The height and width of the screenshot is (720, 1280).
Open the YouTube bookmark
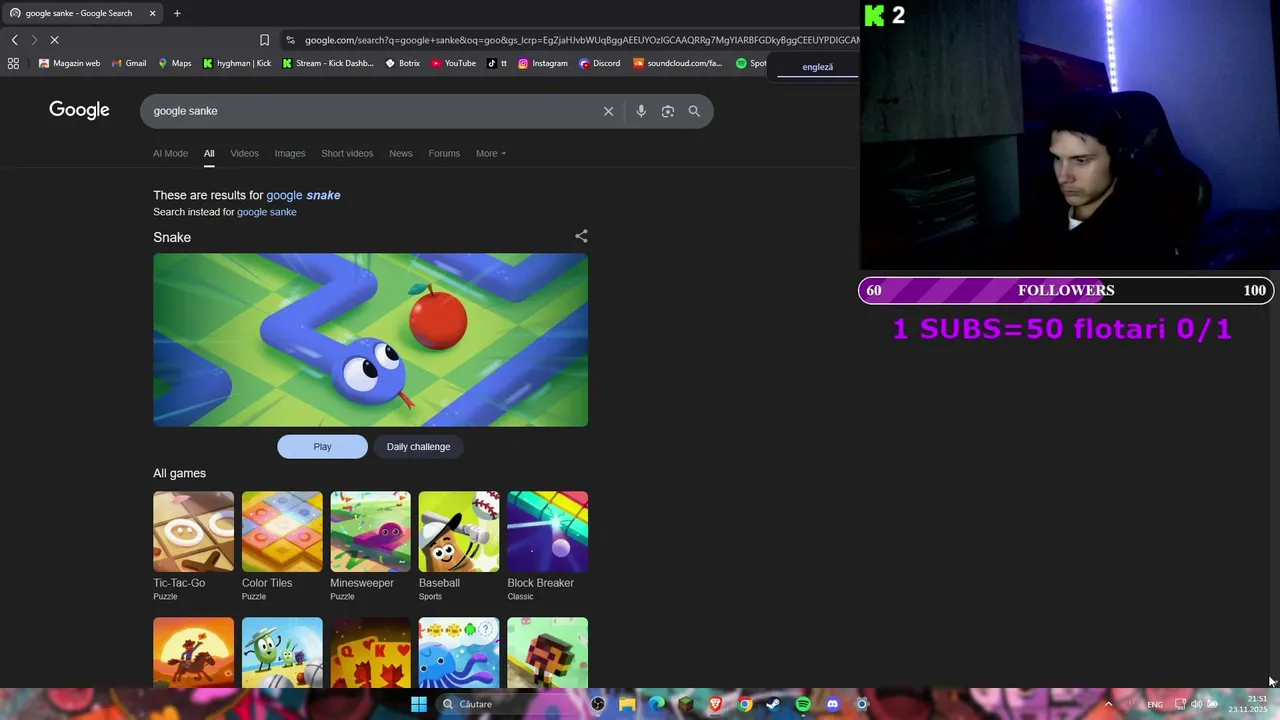453,63
